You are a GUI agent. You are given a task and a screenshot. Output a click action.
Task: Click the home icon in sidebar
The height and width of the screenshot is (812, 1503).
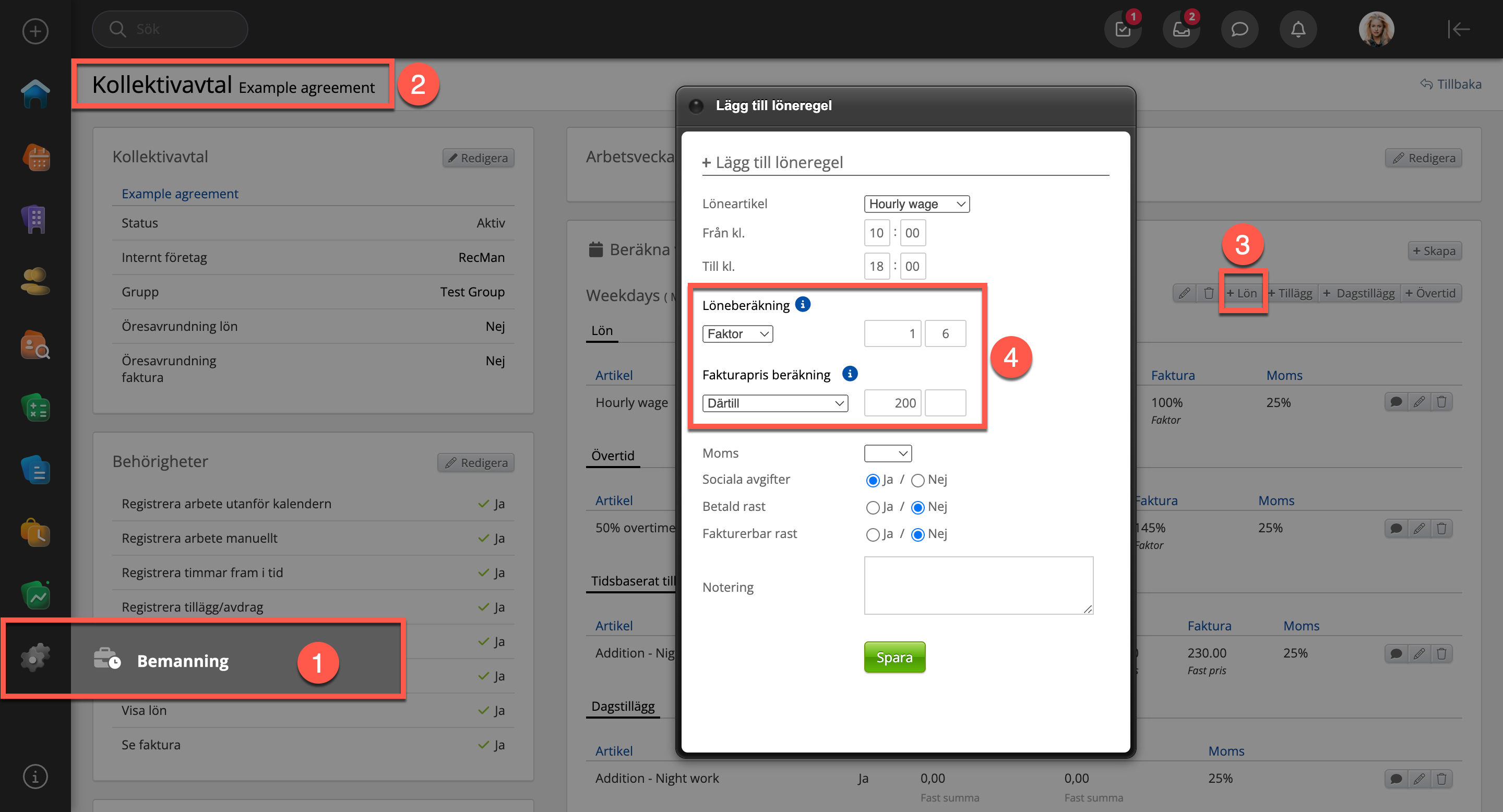pyautogui.click(x=35, y=93)
